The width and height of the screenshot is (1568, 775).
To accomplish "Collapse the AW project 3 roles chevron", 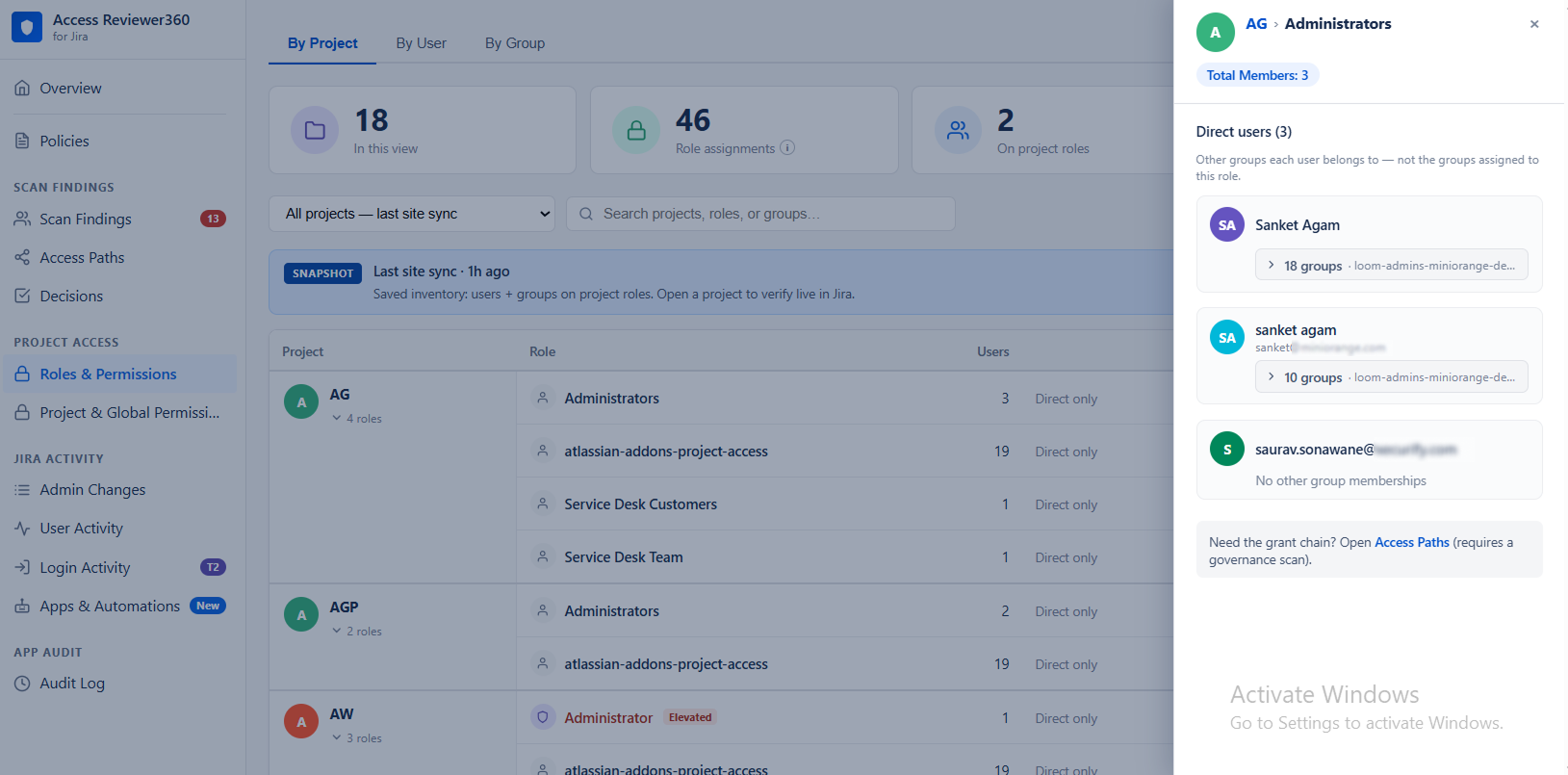I will click(x=337, y=738).
